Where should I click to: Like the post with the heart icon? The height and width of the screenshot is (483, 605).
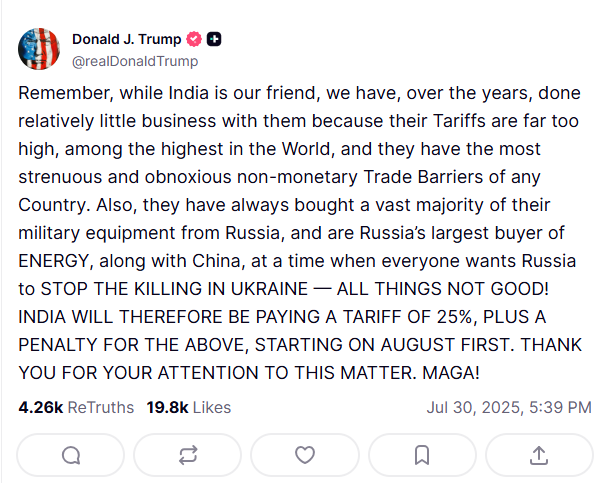pos(305,455)
